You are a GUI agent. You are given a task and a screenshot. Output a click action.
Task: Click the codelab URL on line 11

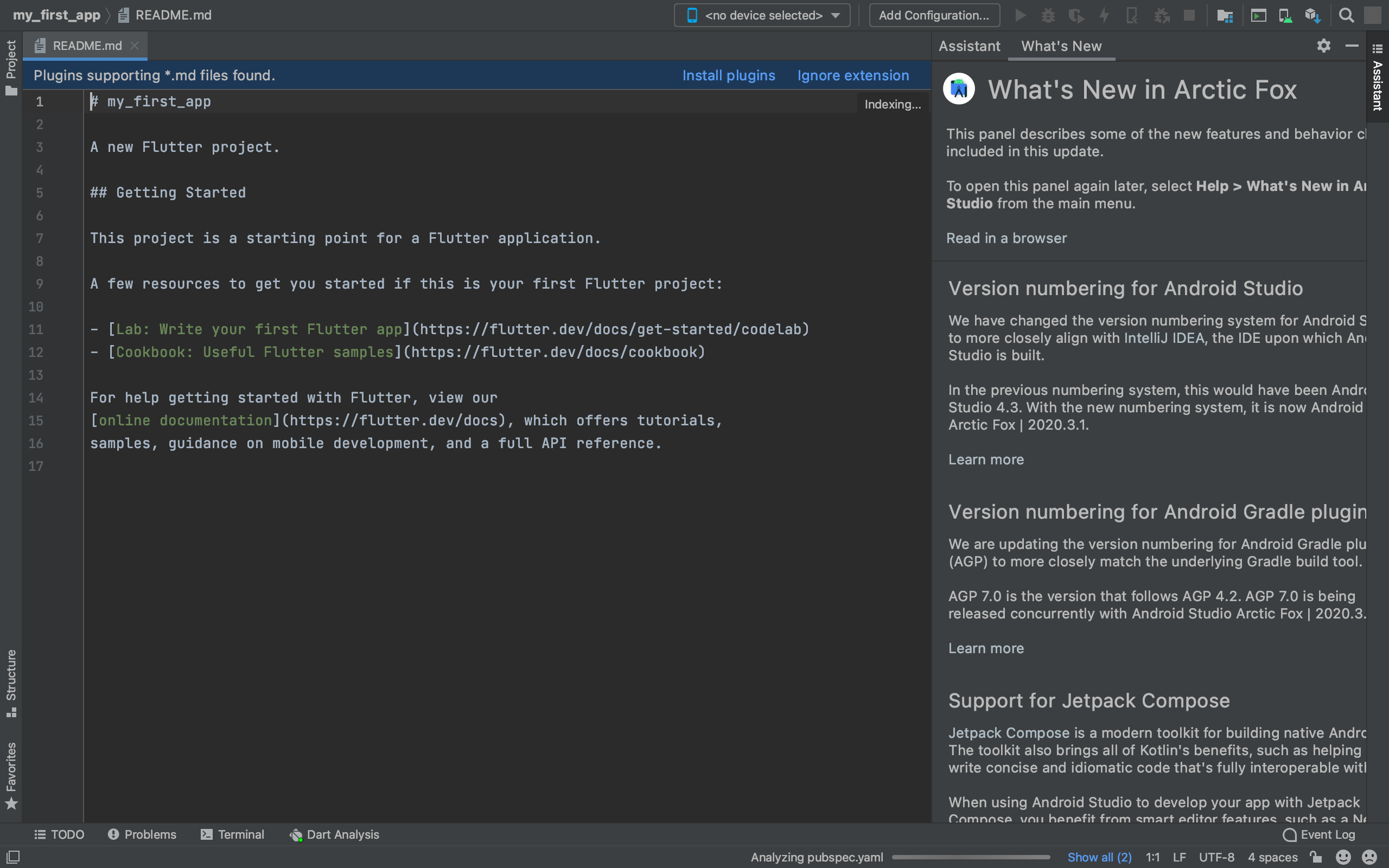(x=611, y=329)
